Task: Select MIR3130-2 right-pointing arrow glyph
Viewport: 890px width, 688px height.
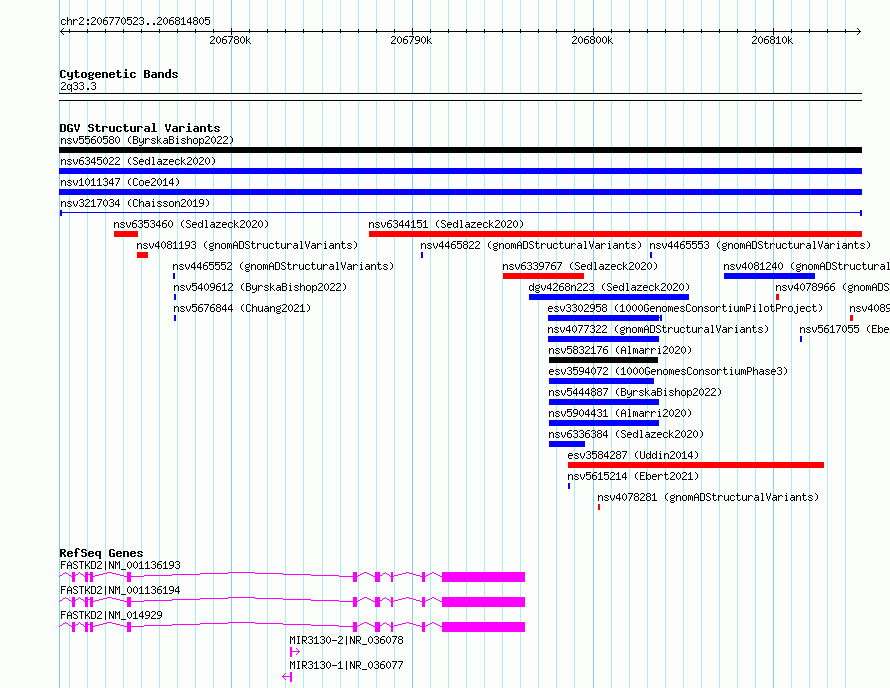Action: coord(295,652)
